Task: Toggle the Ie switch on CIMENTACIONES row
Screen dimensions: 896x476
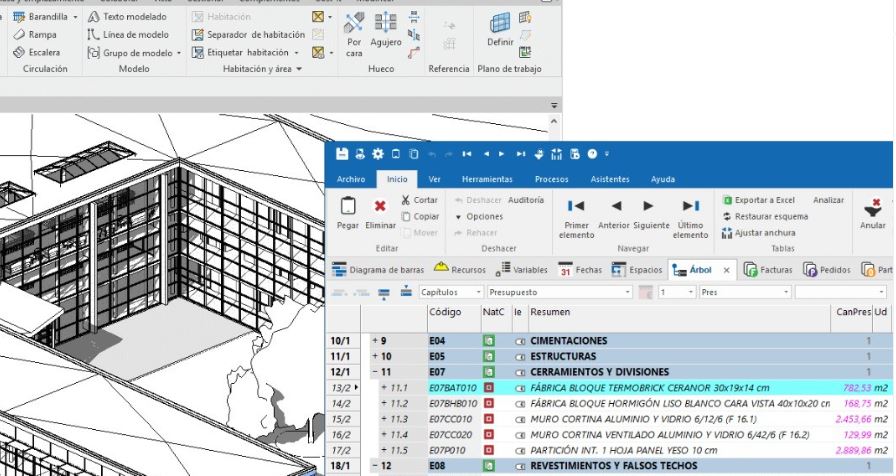Action: [519, 341]
